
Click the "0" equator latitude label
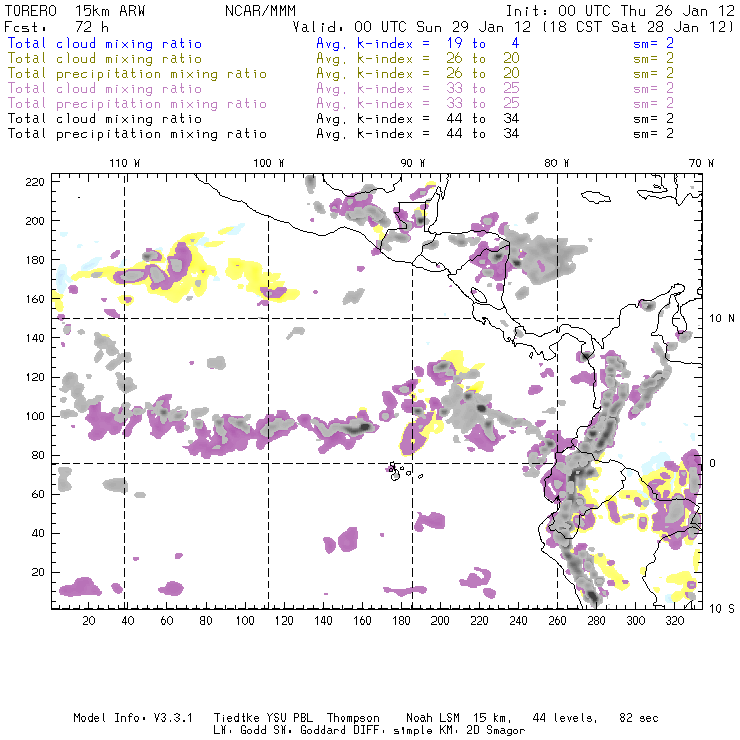point(713,463)
